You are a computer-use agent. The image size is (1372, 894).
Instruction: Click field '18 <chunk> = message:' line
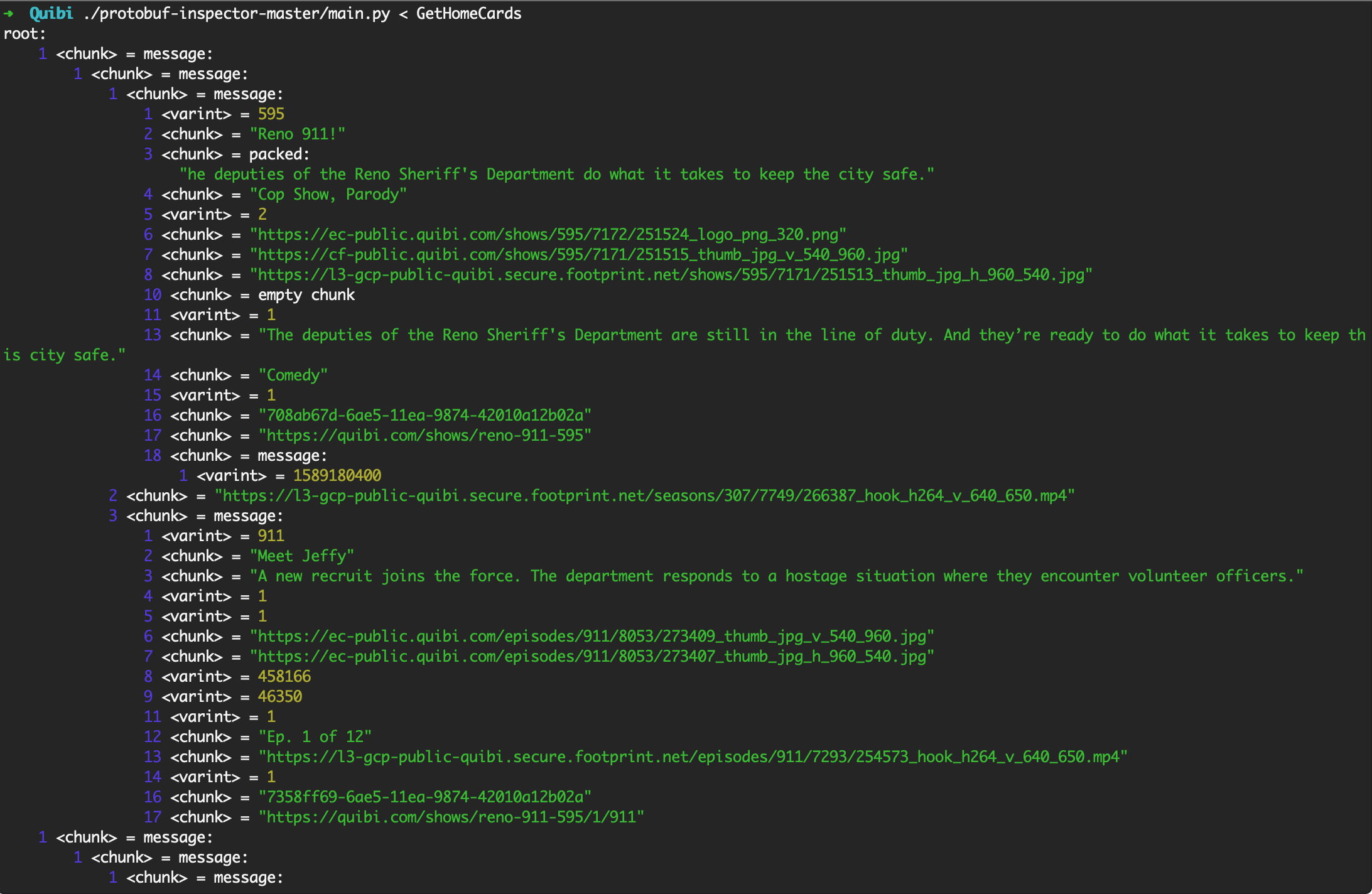point(235,456)
